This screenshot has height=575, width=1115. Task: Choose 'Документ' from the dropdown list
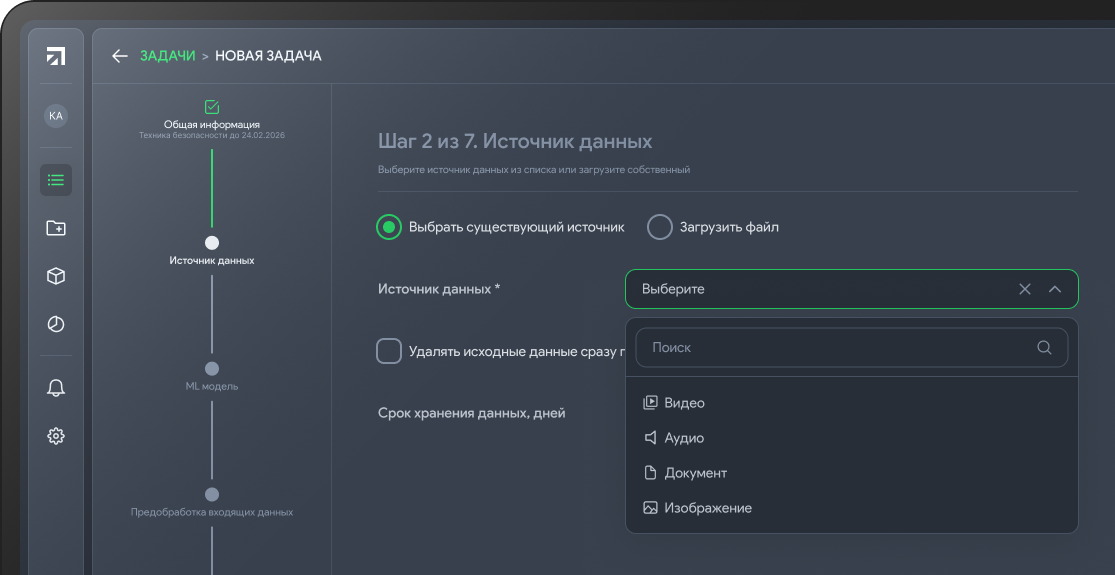pos(695,473)
